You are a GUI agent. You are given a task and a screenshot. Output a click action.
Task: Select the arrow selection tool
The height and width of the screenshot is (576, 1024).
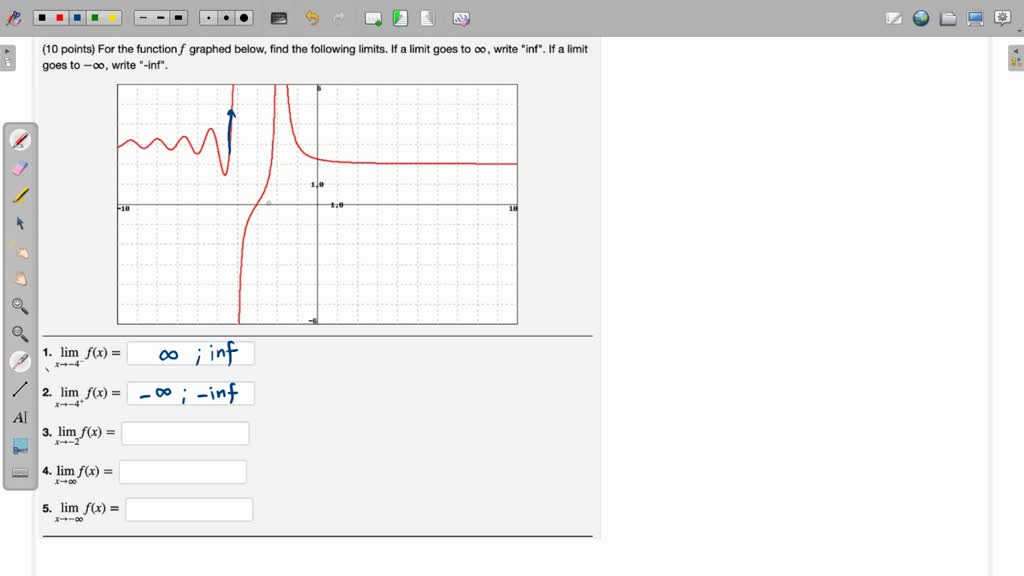click(20, 223)
